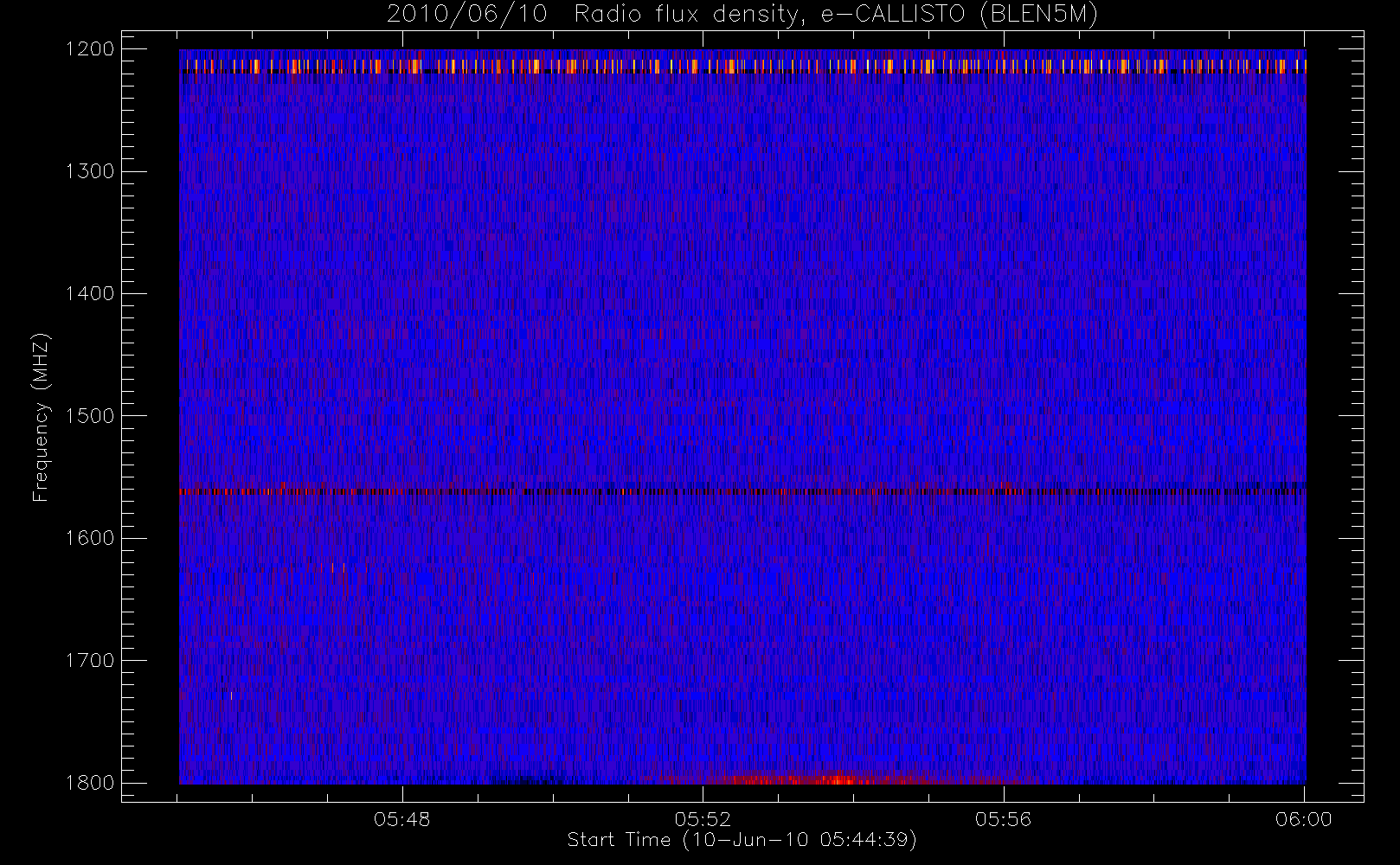The width and height of the screenshot is (1400, 865).
Task: Select the '1700' frequency axis label
Action: [90, 660]
